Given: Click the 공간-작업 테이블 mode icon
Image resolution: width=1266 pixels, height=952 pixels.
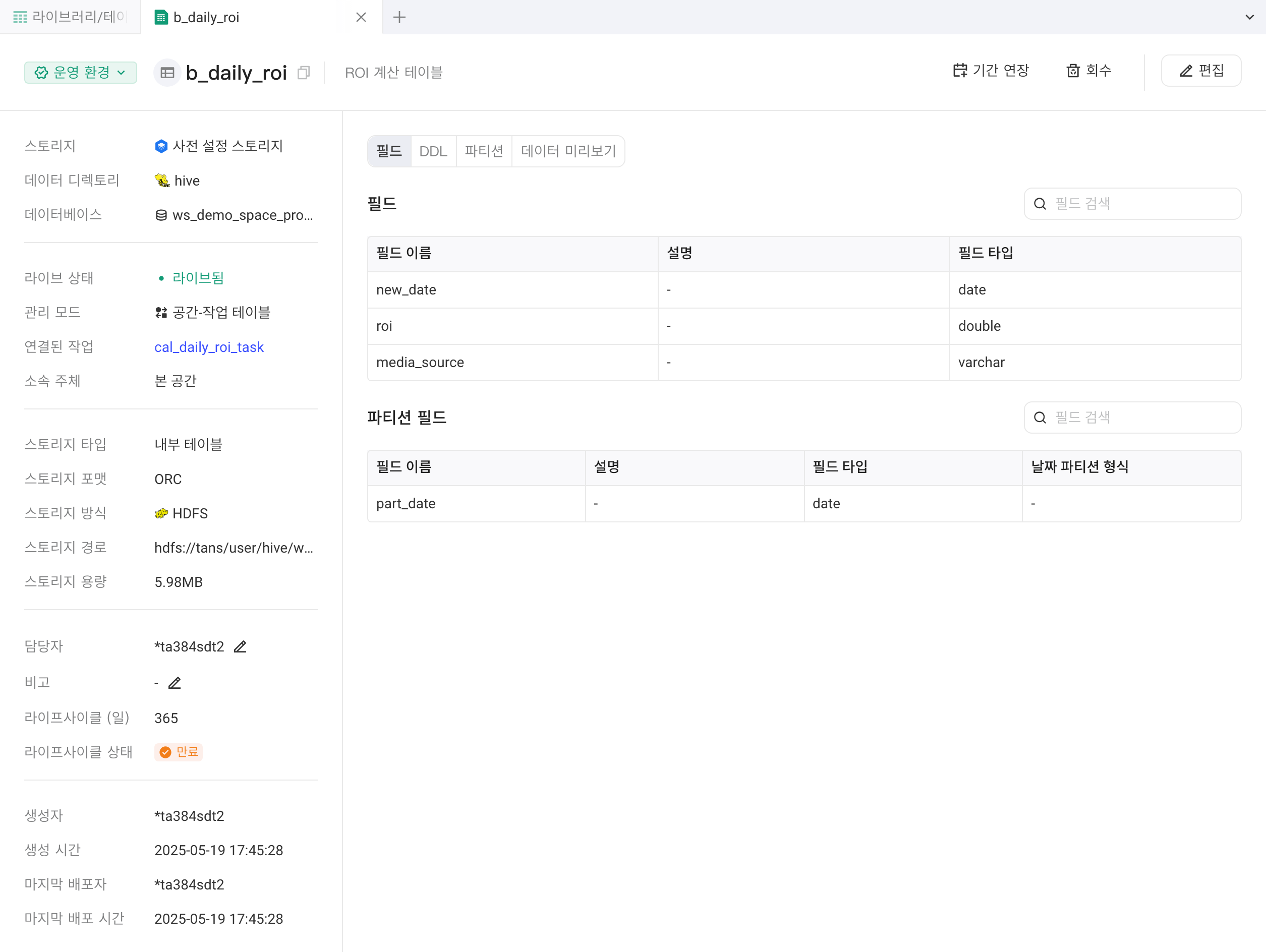Looking at the screenshot, I should pos(161,313).
